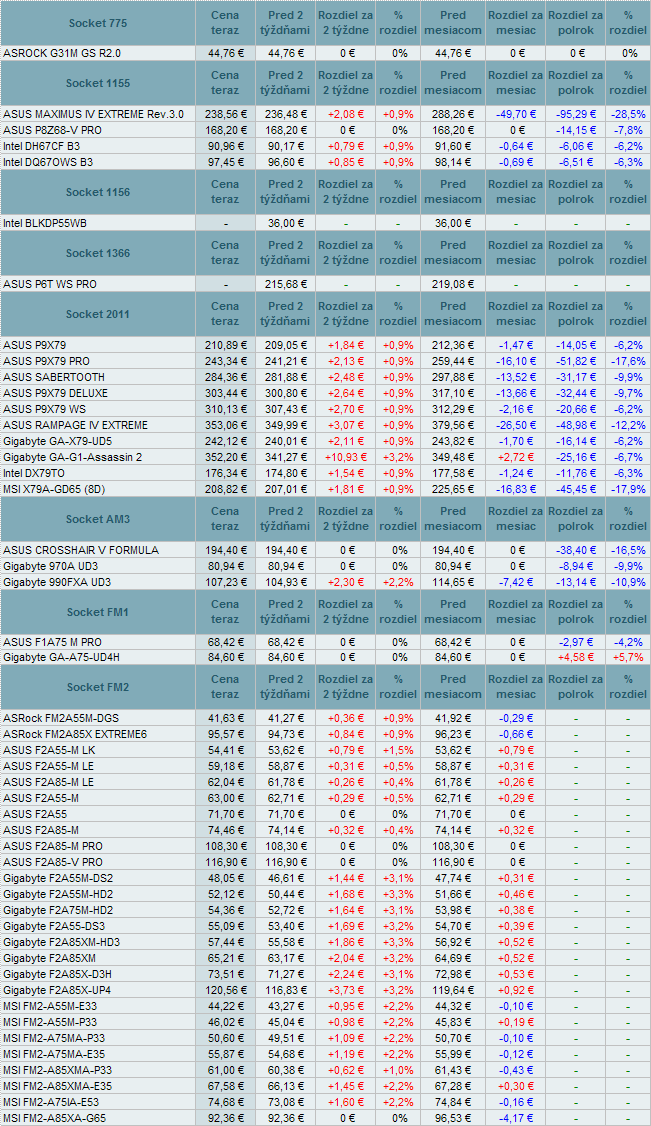Image resolution: width=651 pixels, height=1126 pixels.
Task: Select the Gigabyte F2A55M-HD2 name
Action: pyautogui.click(x=58, y=894)
